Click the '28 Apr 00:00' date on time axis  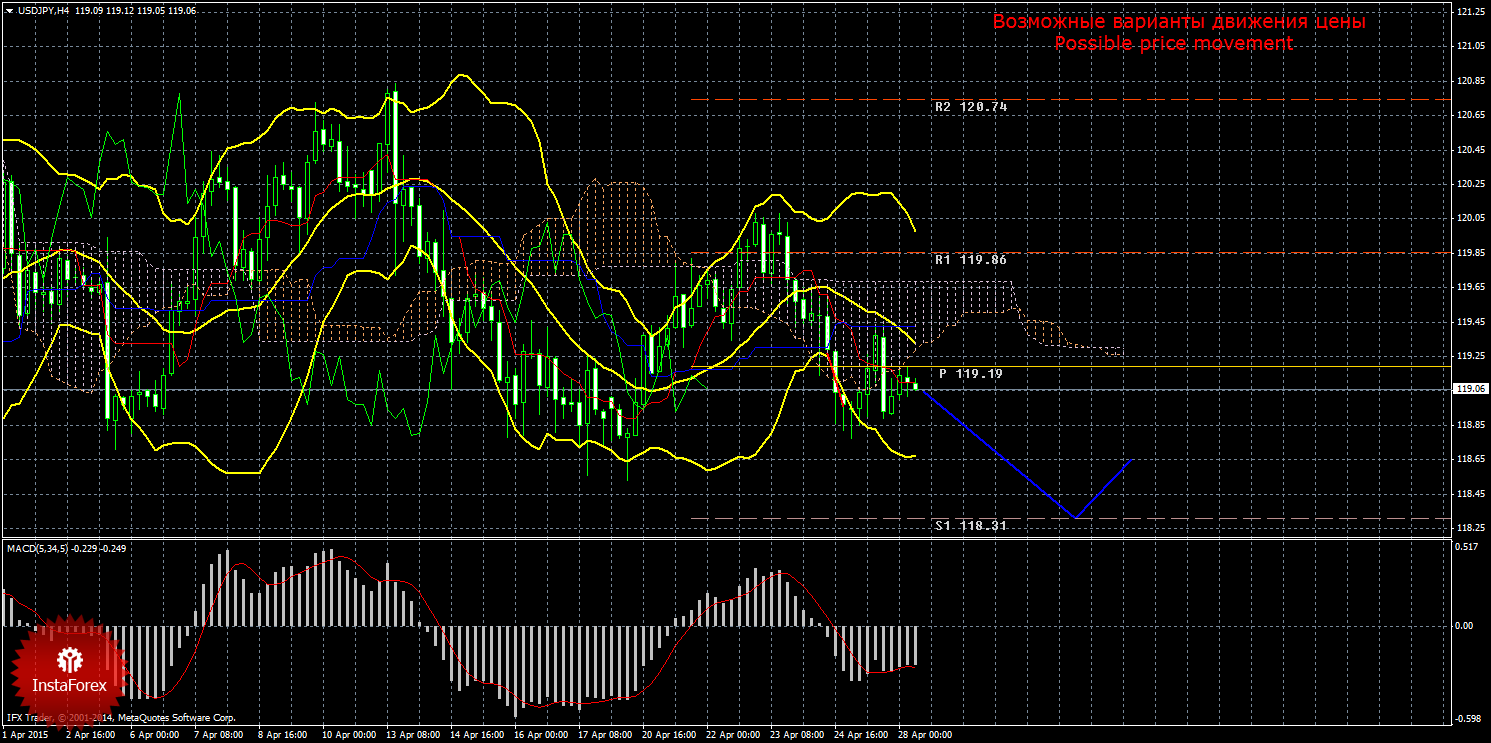coord(924,735)
